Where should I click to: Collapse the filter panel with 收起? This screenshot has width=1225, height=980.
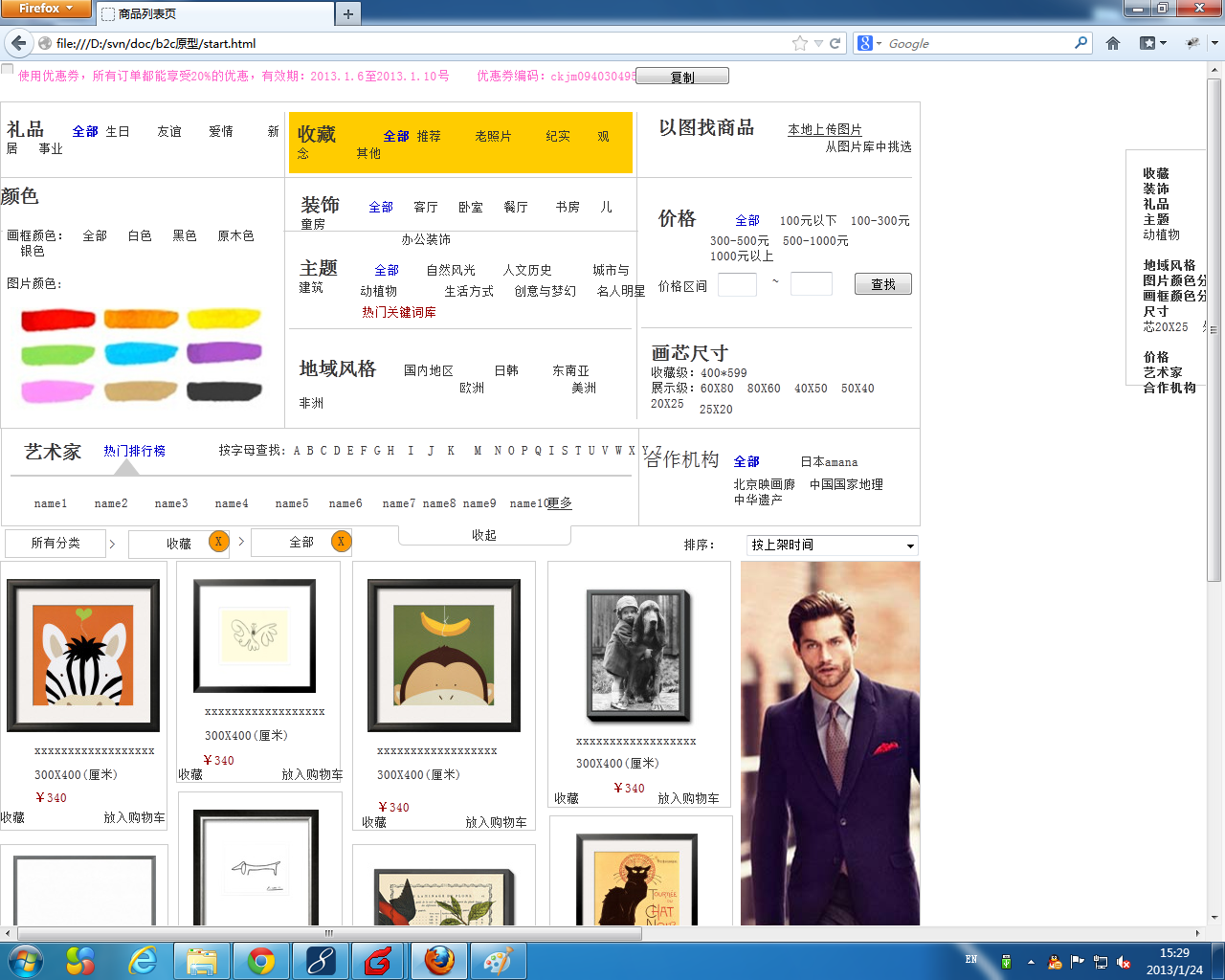(x=484, y=535)
